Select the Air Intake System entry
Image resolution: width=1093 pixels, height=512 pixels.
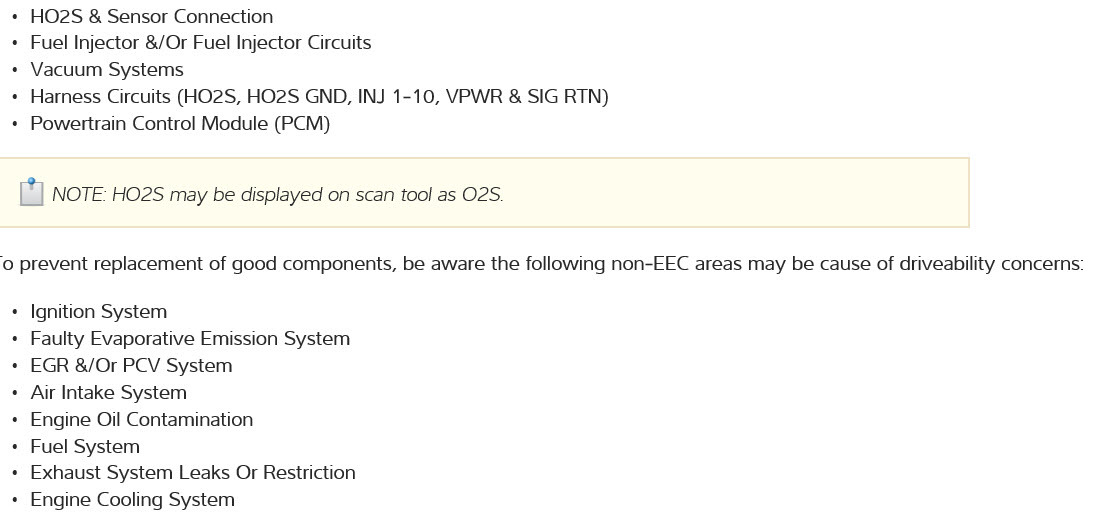click(x=108, y=393)
